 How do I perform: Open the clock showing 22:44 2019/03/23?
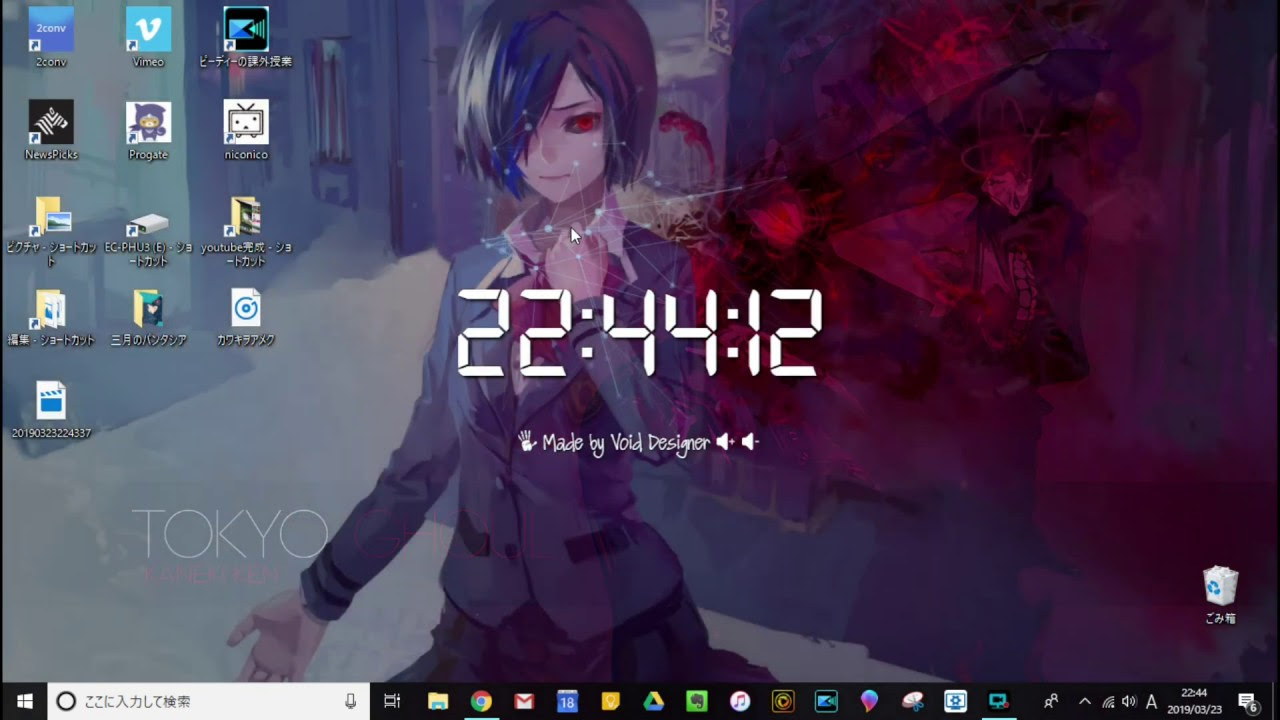click(1193, 701)
